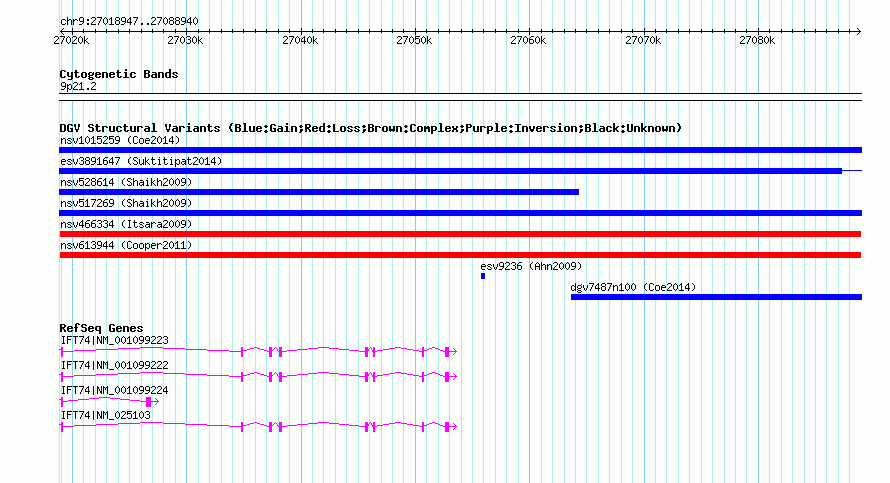The height and width of the screenshot is (483, 890).
Task: Select the nsv517269 (Shaikh2009) label
Action: click(x=126, y=203)
